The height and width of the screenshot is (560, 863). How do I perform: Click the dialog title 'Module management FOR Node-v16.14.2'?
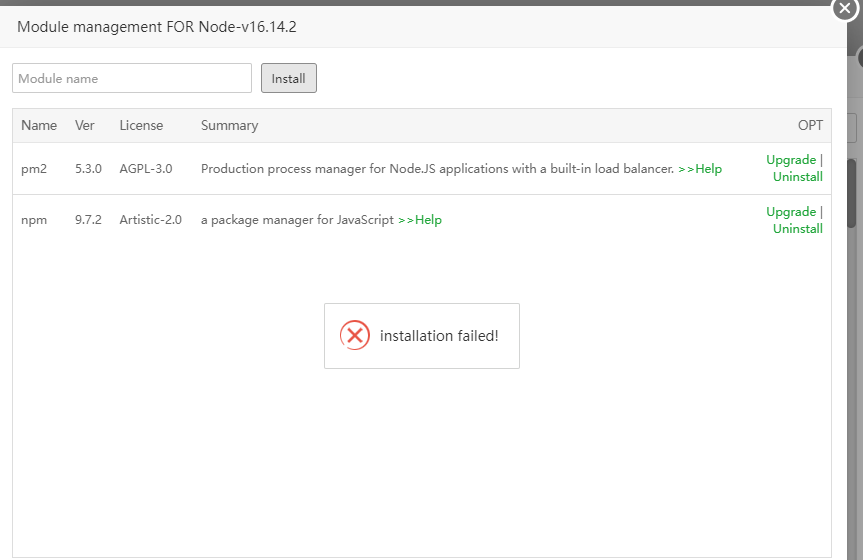tap(157, 26)
